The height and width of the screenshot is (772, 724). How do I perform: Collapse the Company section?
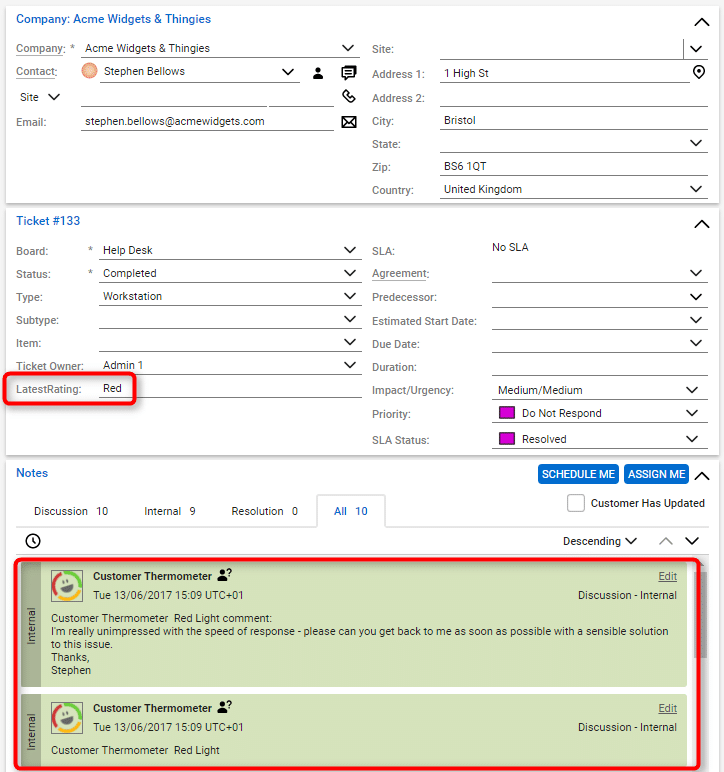pos(701,22)
